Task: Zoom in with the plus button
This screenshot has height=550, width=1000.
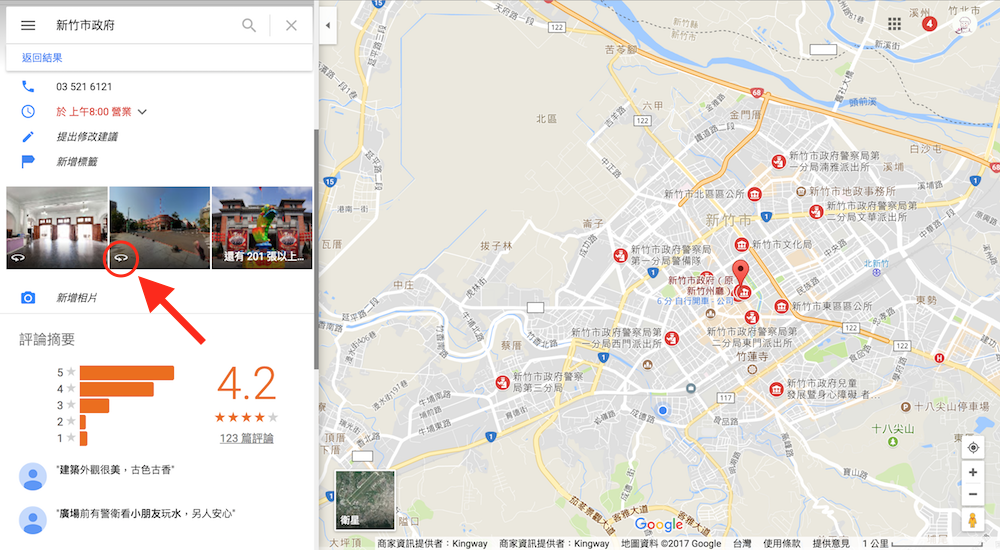Action: click(x=973, y=472)
